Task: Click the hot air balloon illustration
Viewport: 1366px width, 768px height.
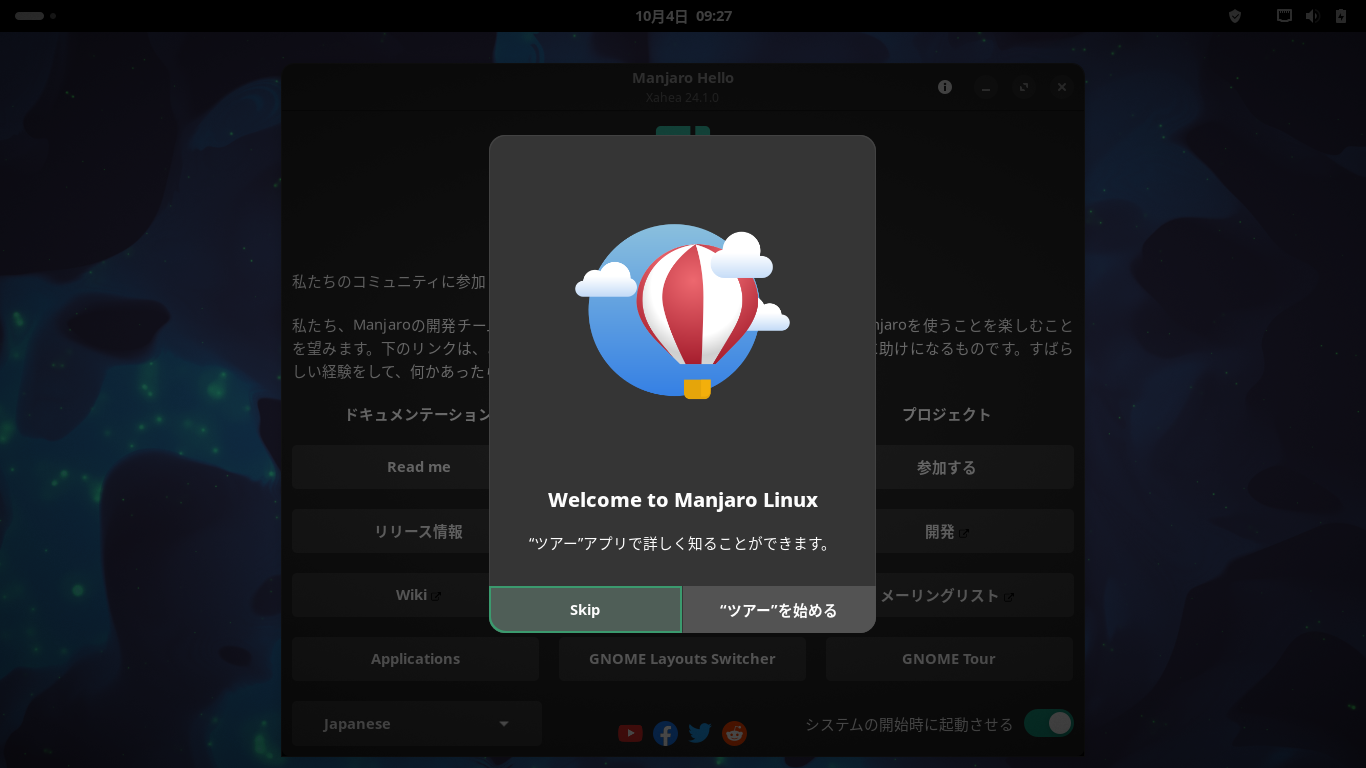Action: click(x=682, y=312)
